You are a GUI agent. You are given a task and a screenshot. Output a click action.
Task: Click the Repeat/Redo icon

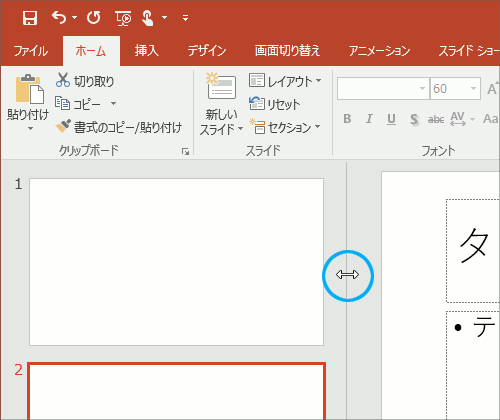pos(94,17)
